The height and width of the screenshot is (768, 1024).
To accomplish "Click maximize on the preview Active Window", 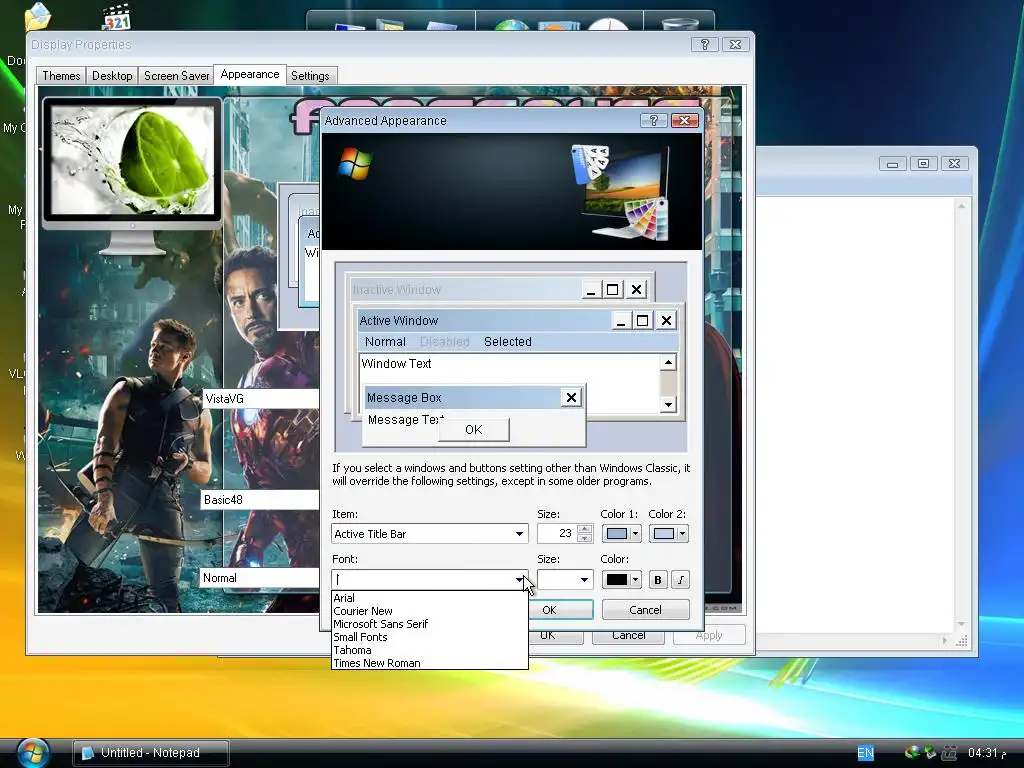I will (x=643, y=321).
